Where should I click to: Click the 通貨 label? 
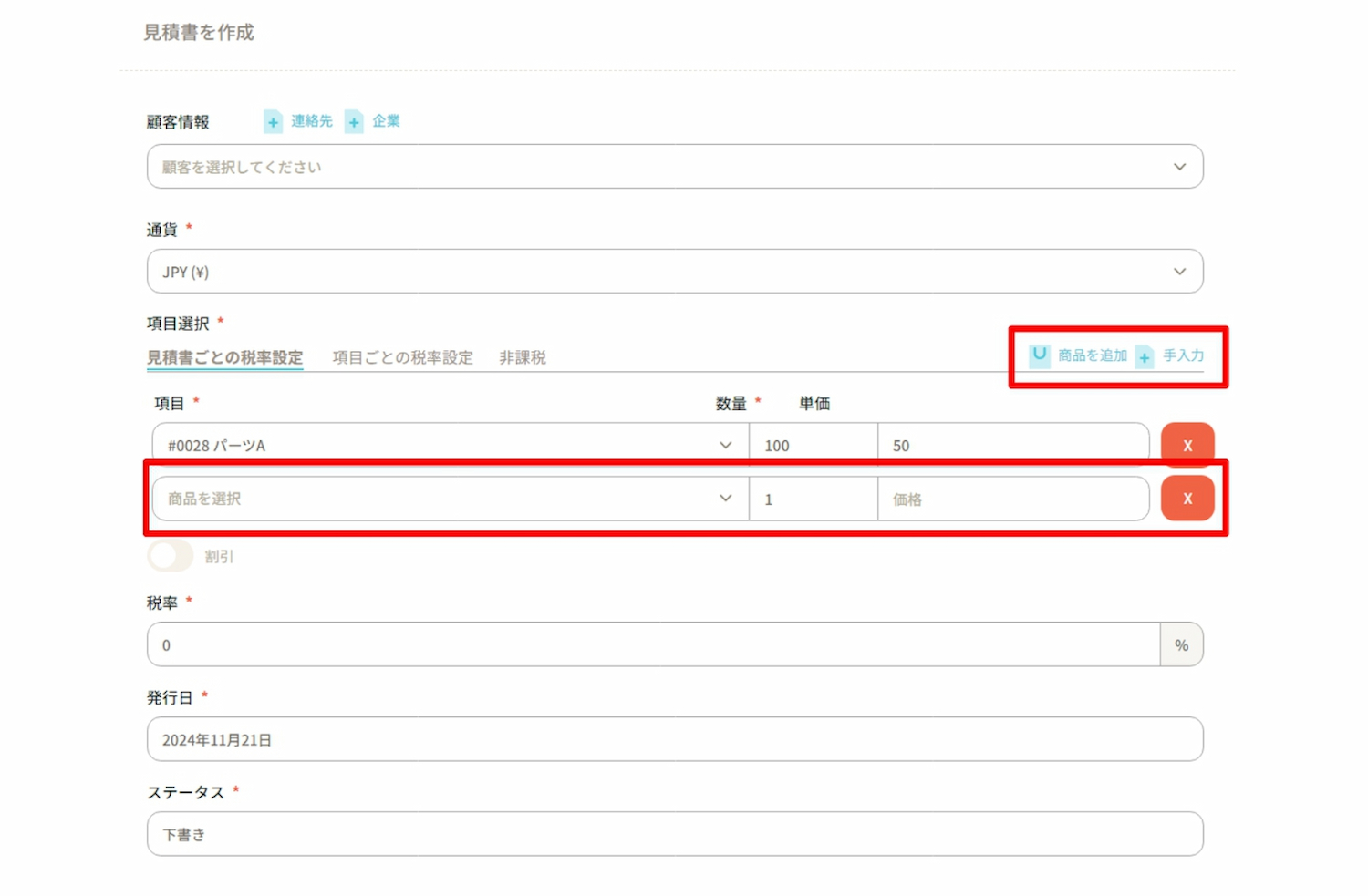(162, 230)
